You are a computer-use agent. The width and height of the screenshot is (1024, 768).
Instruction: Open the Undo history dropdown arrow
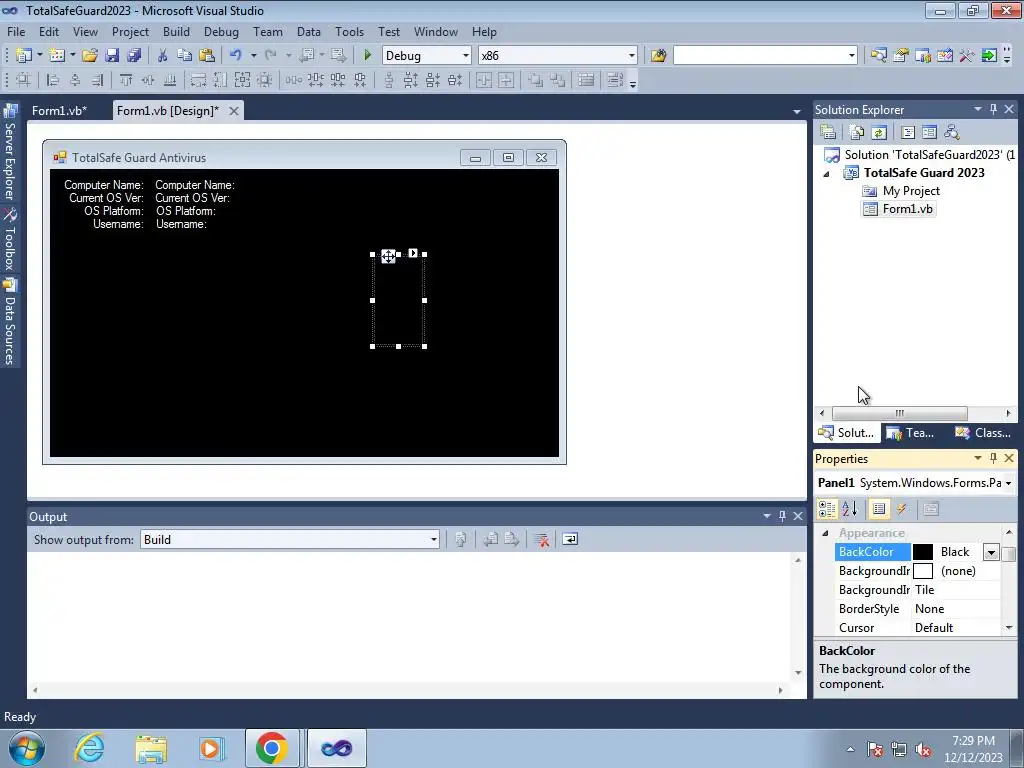tap(253, 56)
